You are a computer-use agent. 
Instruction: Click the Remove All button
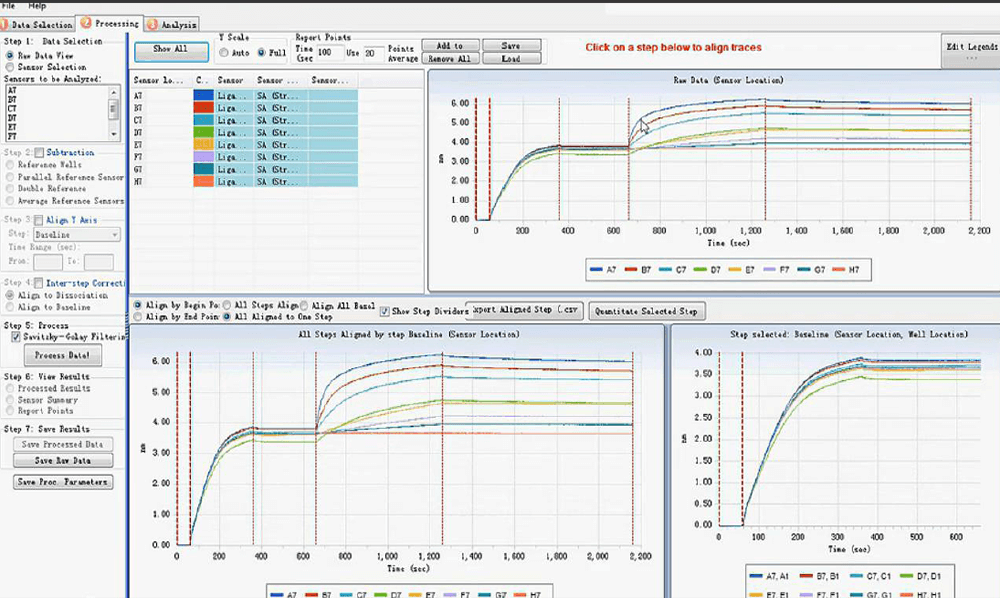click(450, 59)
